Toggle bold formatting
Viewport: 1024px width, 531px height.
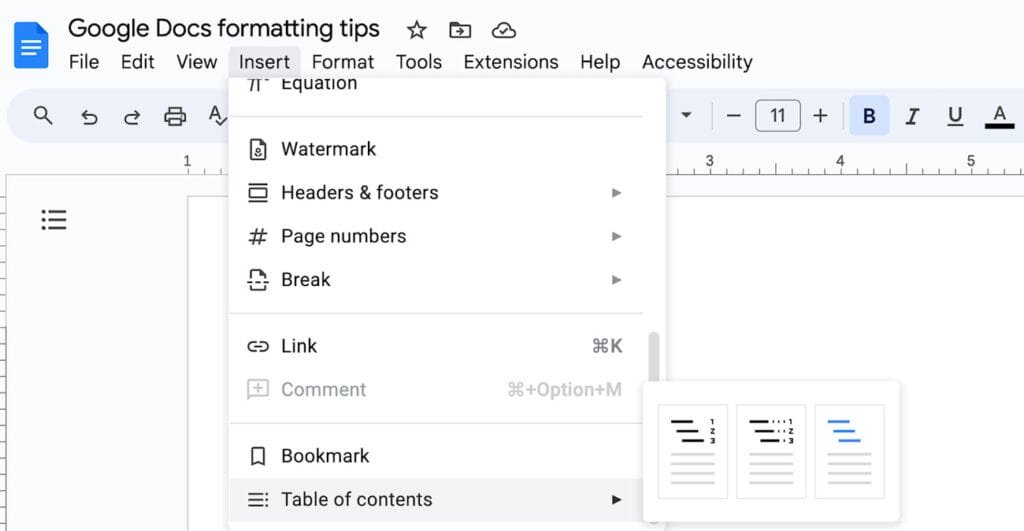coord(869,116)
